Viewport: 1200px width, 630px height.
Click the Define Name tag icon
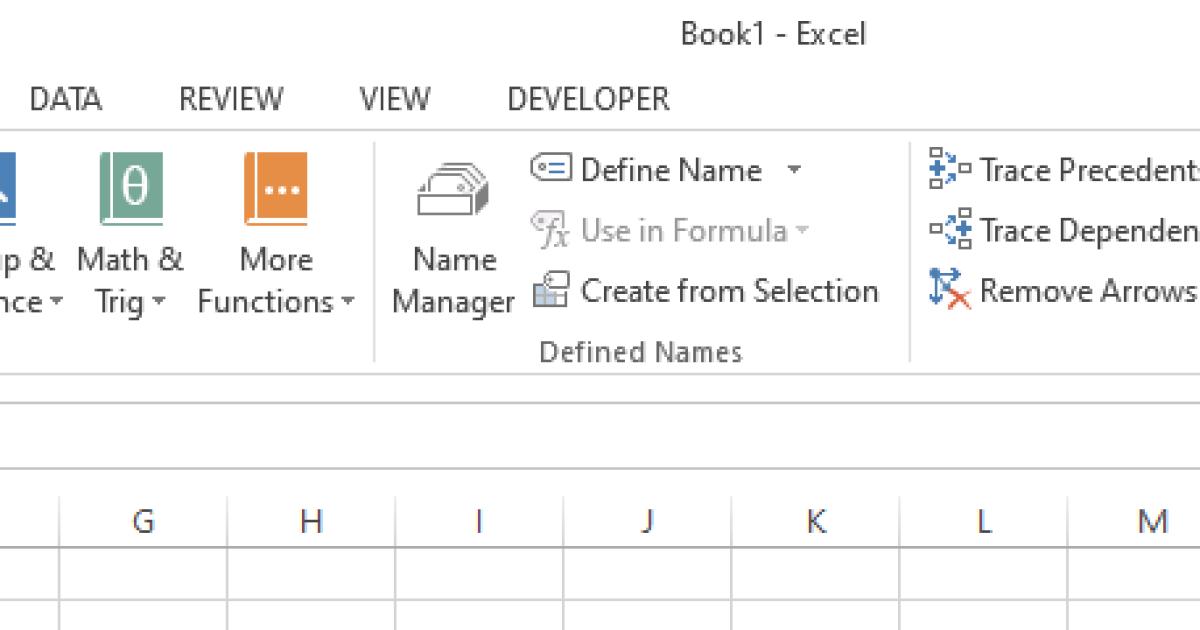click(x=554, y=170)
